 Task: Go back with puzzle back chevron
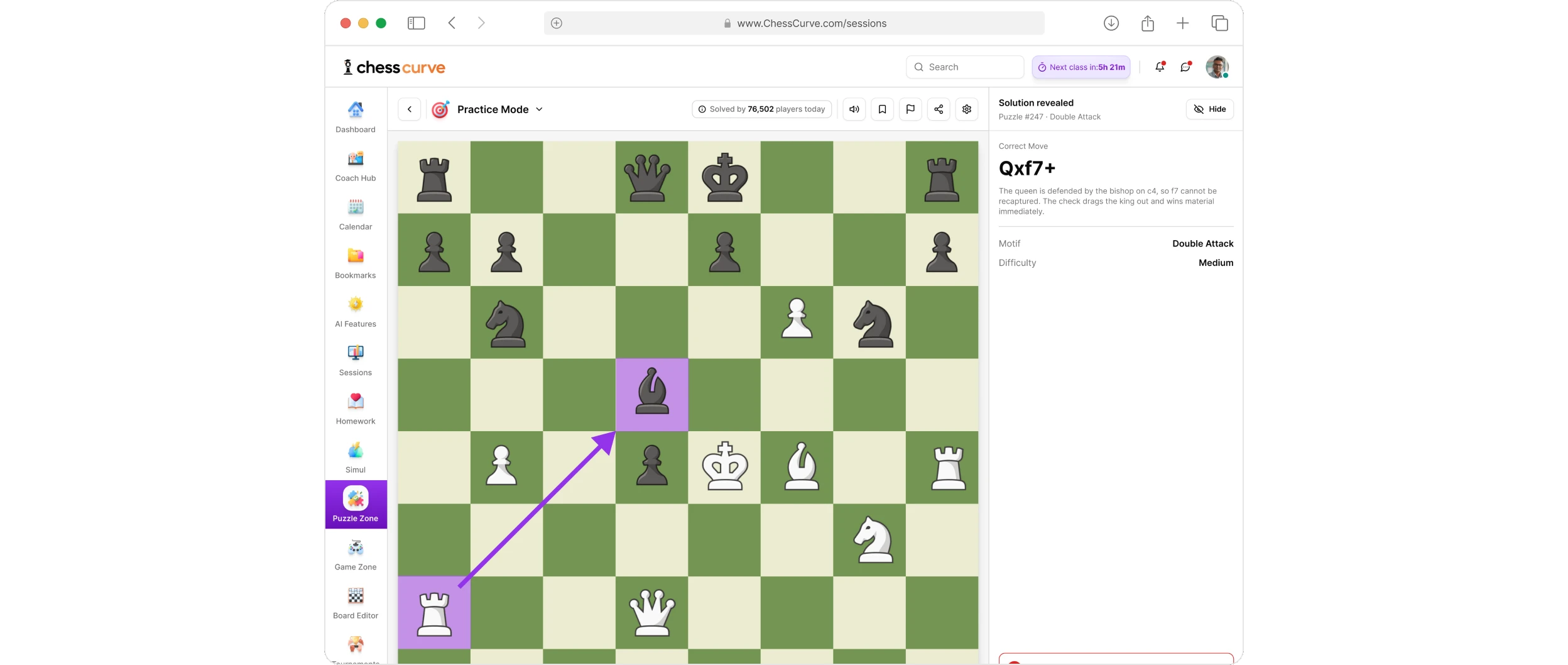pyautogui.click(x=410, y=109)
